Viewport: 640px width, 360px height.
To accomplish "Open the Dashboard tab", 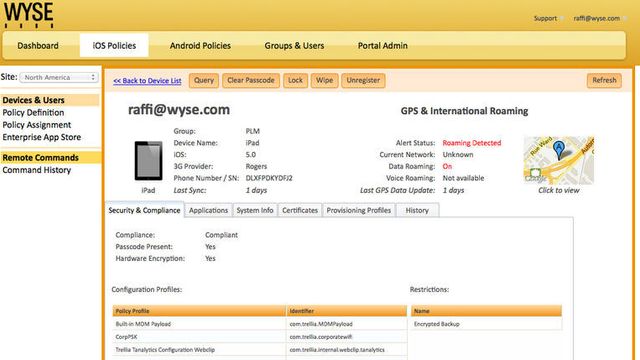I will (38, 46).
